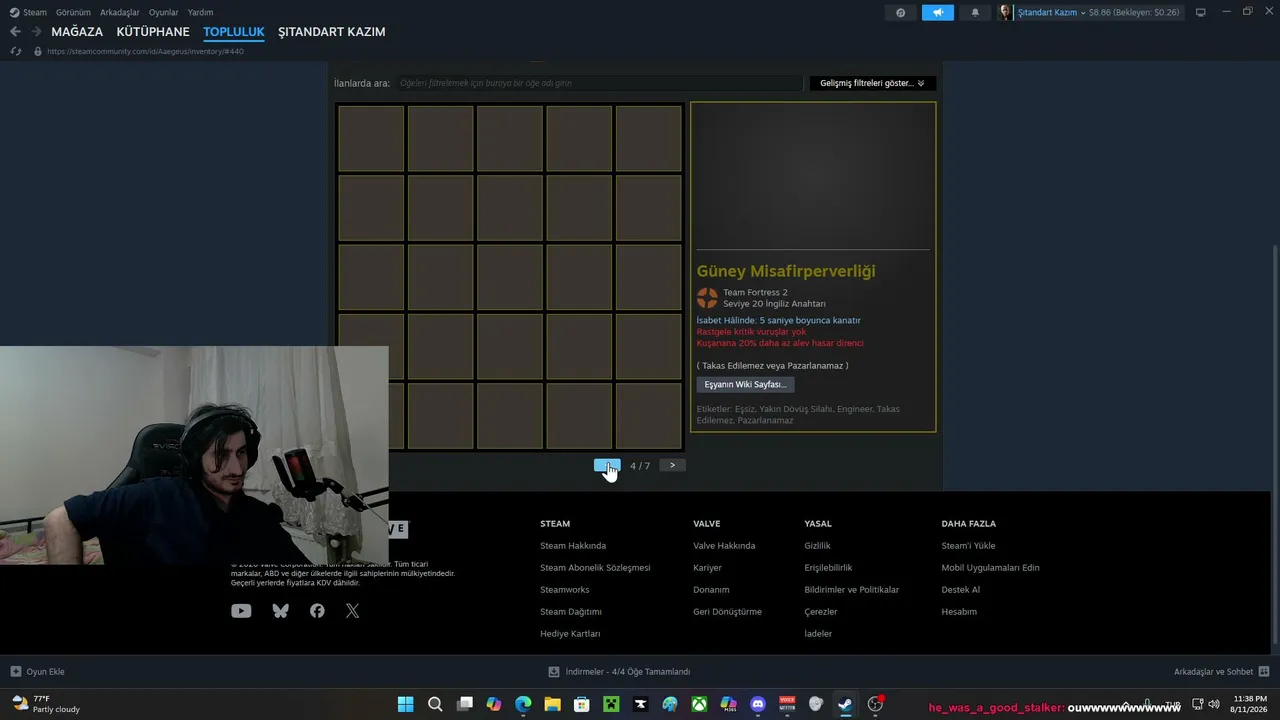Image resolution: width=1280 pixels, height=720 pixels.
Task: Launch Microsoft Edge from the taskbar
Action: click(523, 704)
